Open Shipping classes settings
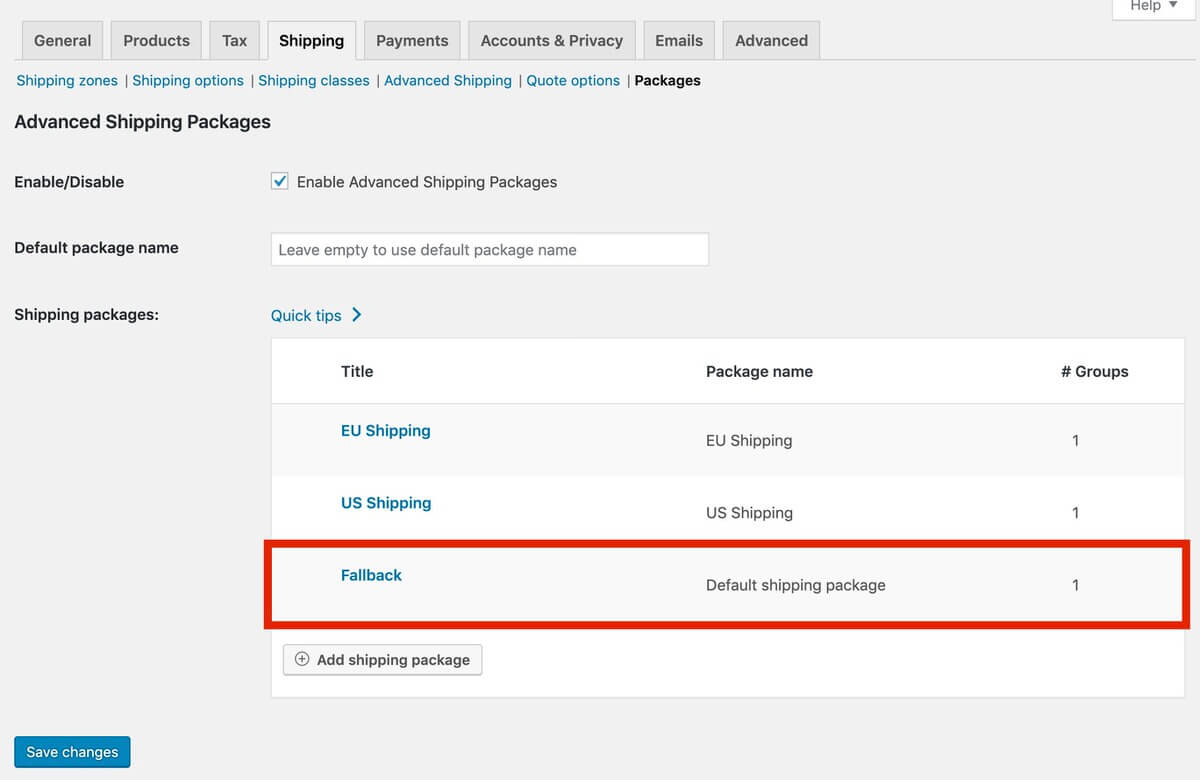The width and height of the screenshot is (1200, 780). point(313,80)
